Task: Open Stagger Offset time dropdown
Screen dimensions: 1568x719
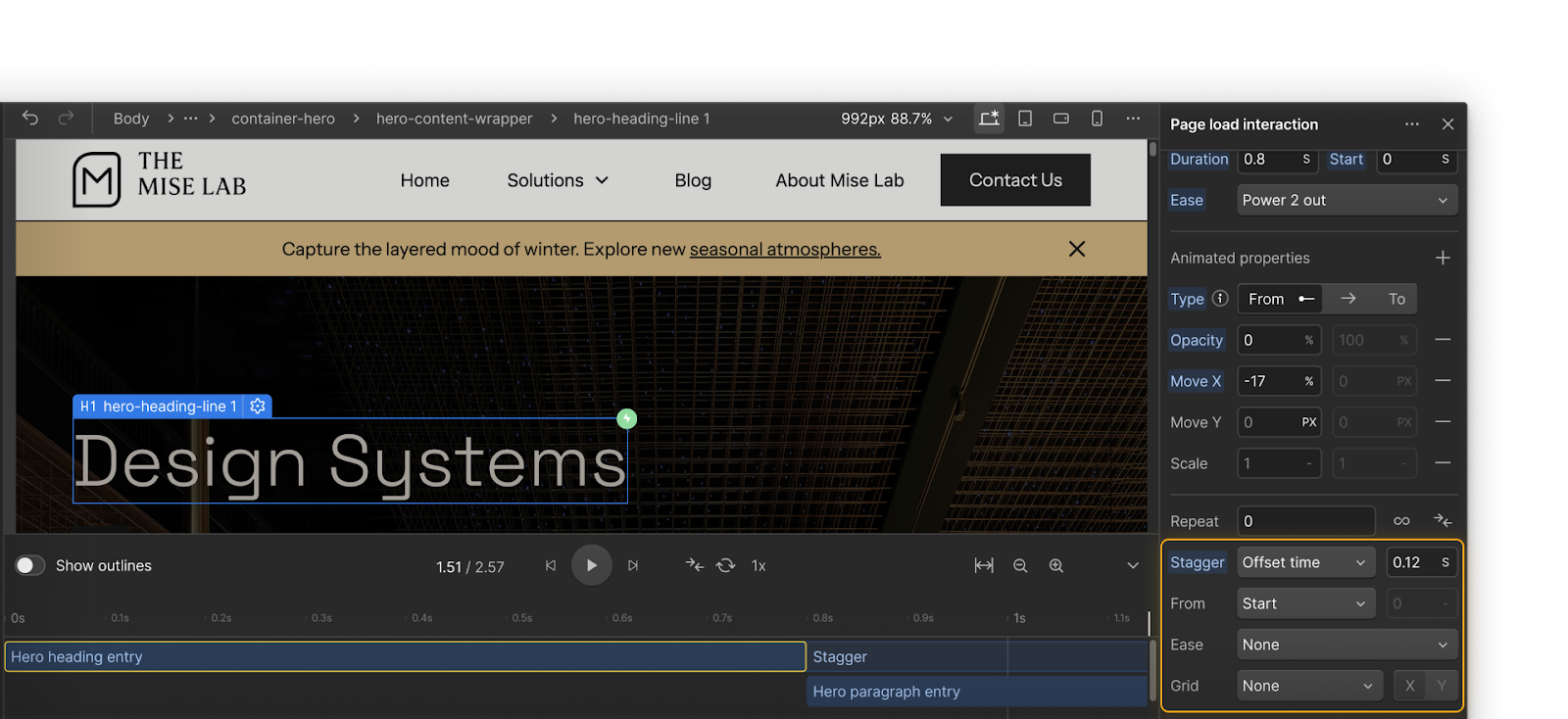Action: pos(1306,562)
